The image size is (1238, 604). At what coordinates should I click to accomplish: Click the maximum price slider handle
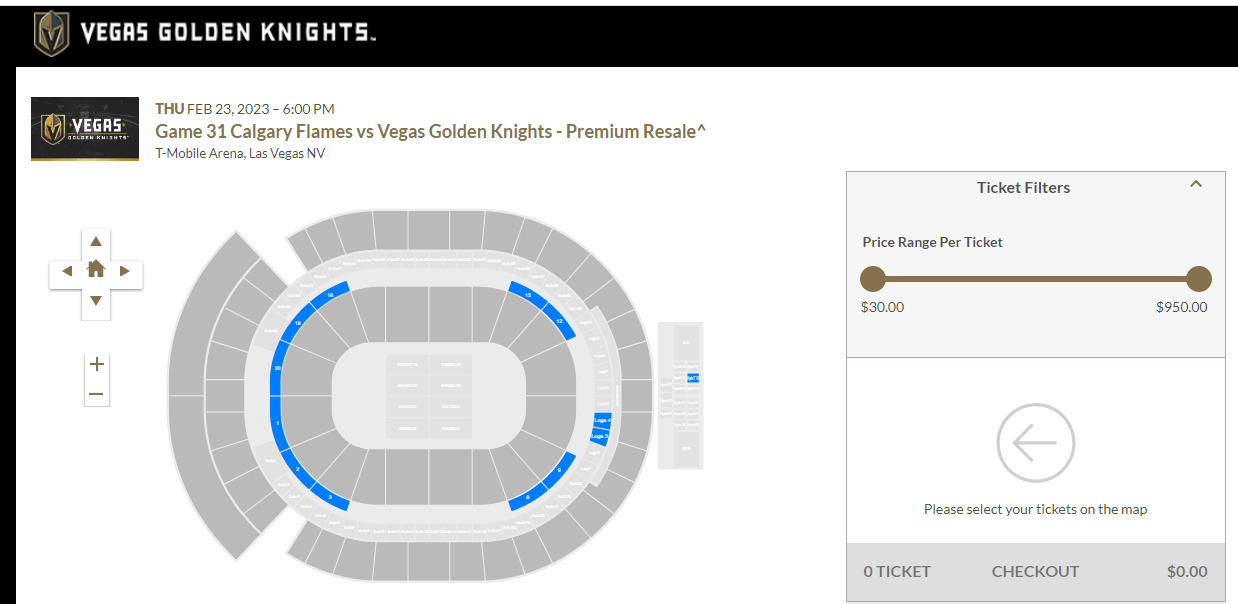1198,279
